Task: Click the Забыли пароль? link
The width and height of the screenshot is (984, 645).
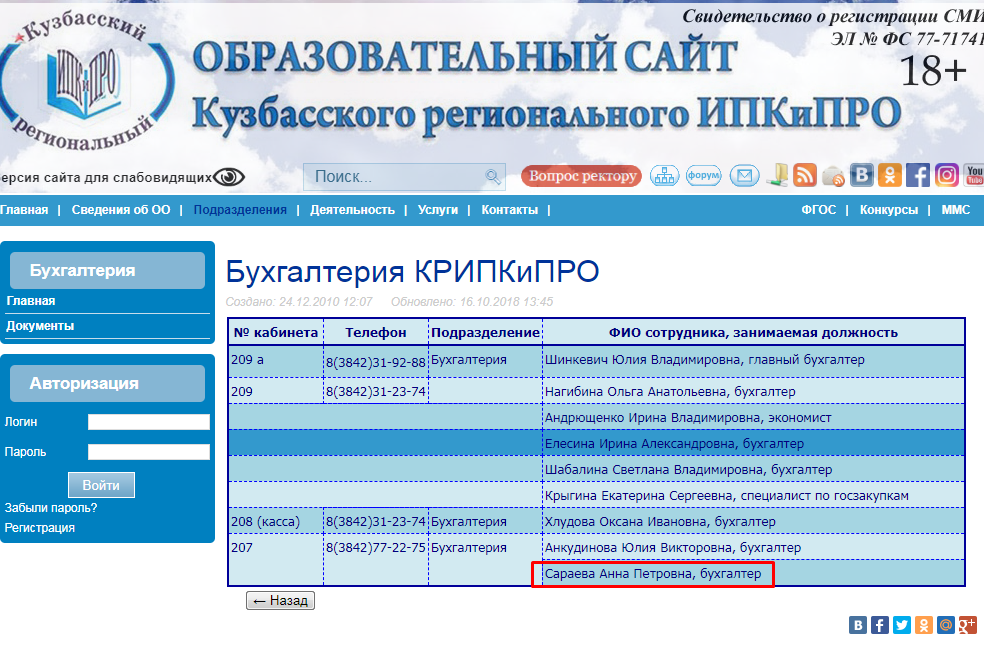Action: pyautogui.click(x=51, y=507)
